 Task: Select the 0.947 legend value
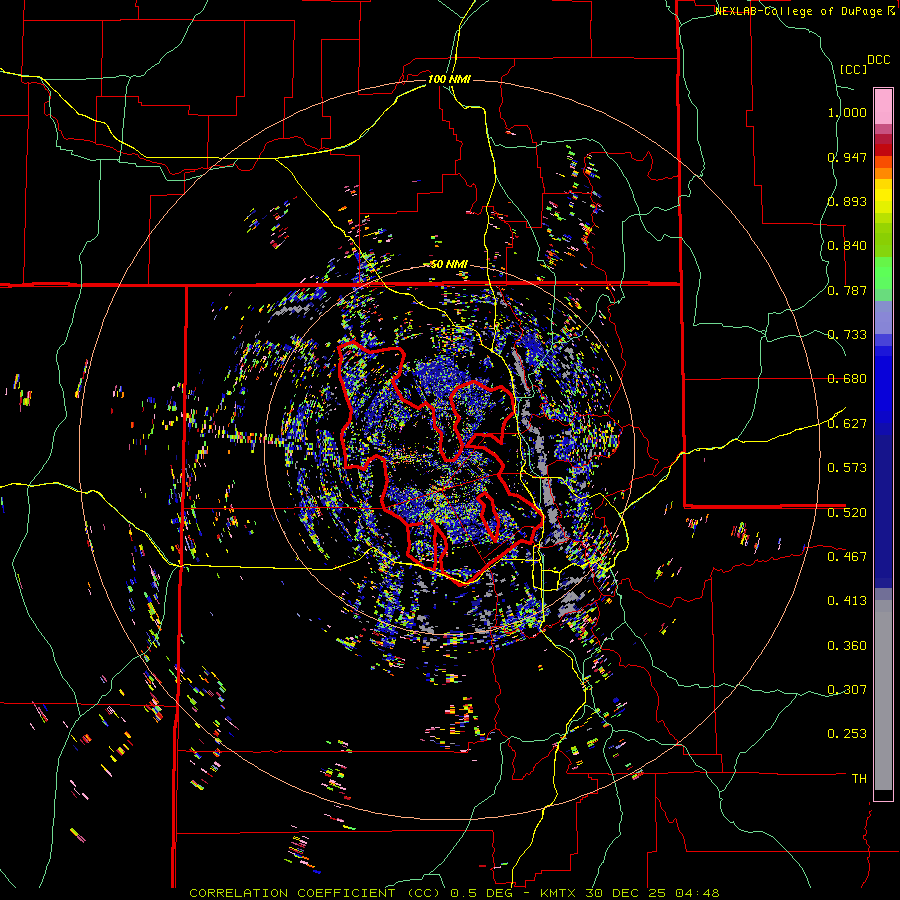(847, 157)
